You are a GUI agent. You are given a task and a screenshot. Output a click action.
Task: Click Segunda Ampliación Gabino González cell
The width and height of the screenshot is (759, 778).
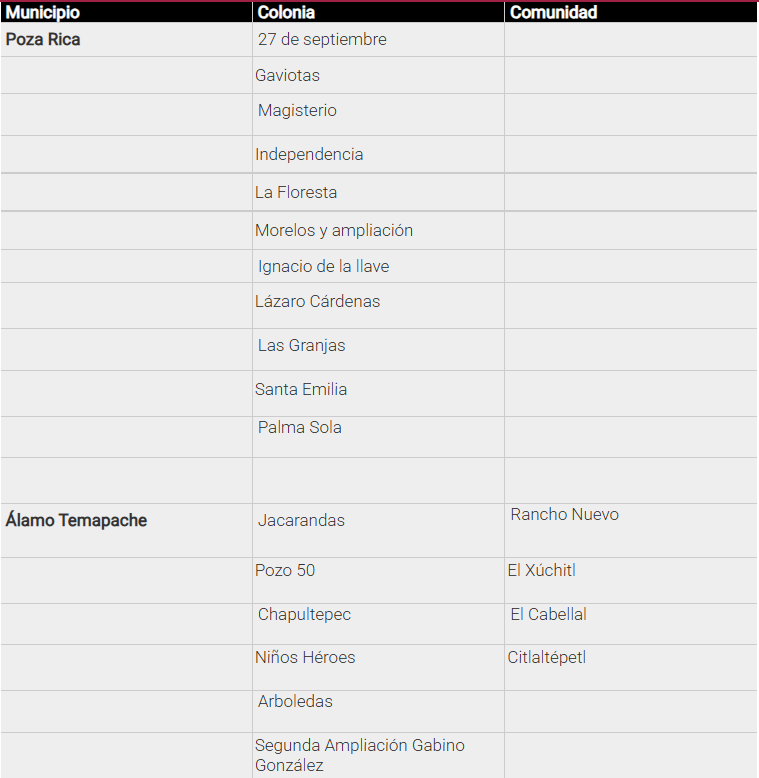point(360,756)
